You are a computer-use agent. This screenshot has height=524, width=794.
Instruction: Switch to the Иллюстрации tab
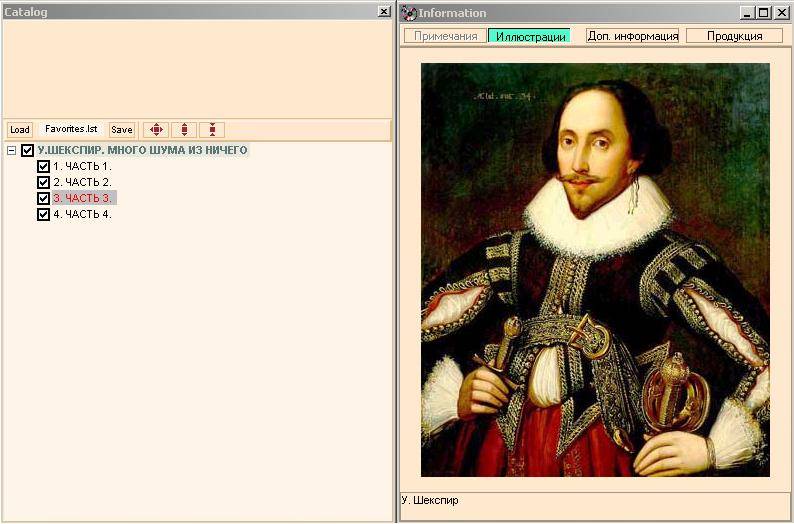pos(530,36)
